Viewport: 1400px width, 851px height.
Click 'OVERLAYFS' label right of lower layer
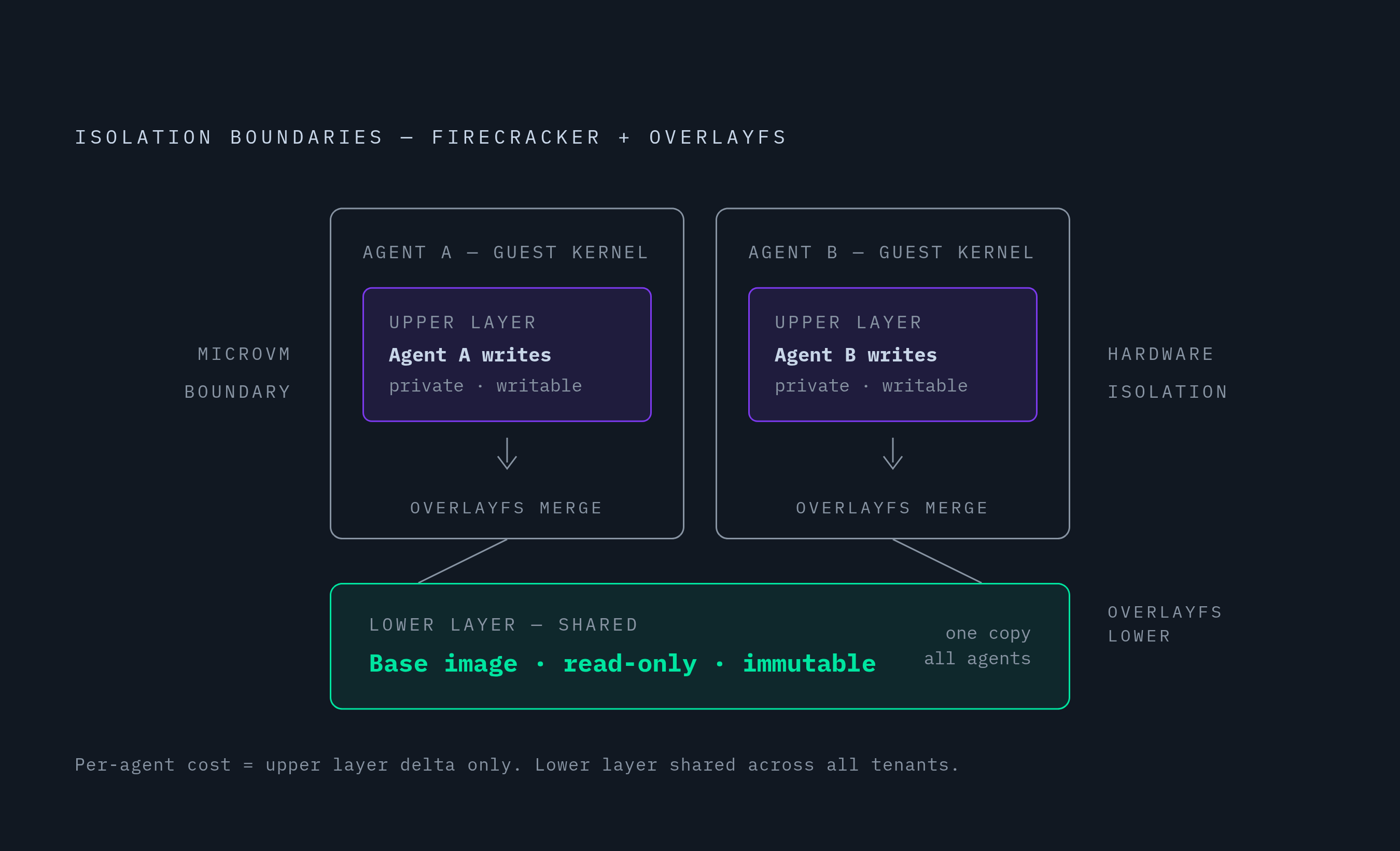pyautogui.click(x=1165, y=612)
